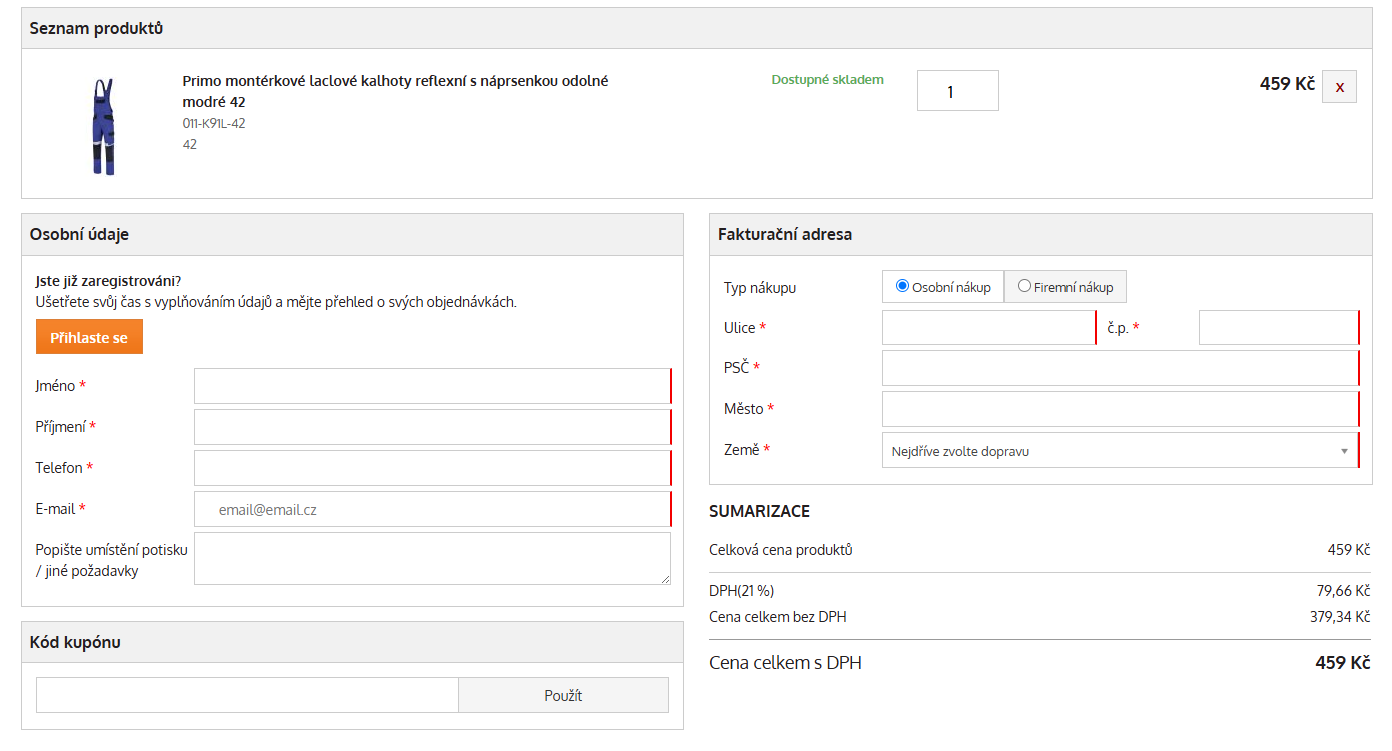
Task: Click into the PSČ postal code field
Action: (x=1119, y=368)
